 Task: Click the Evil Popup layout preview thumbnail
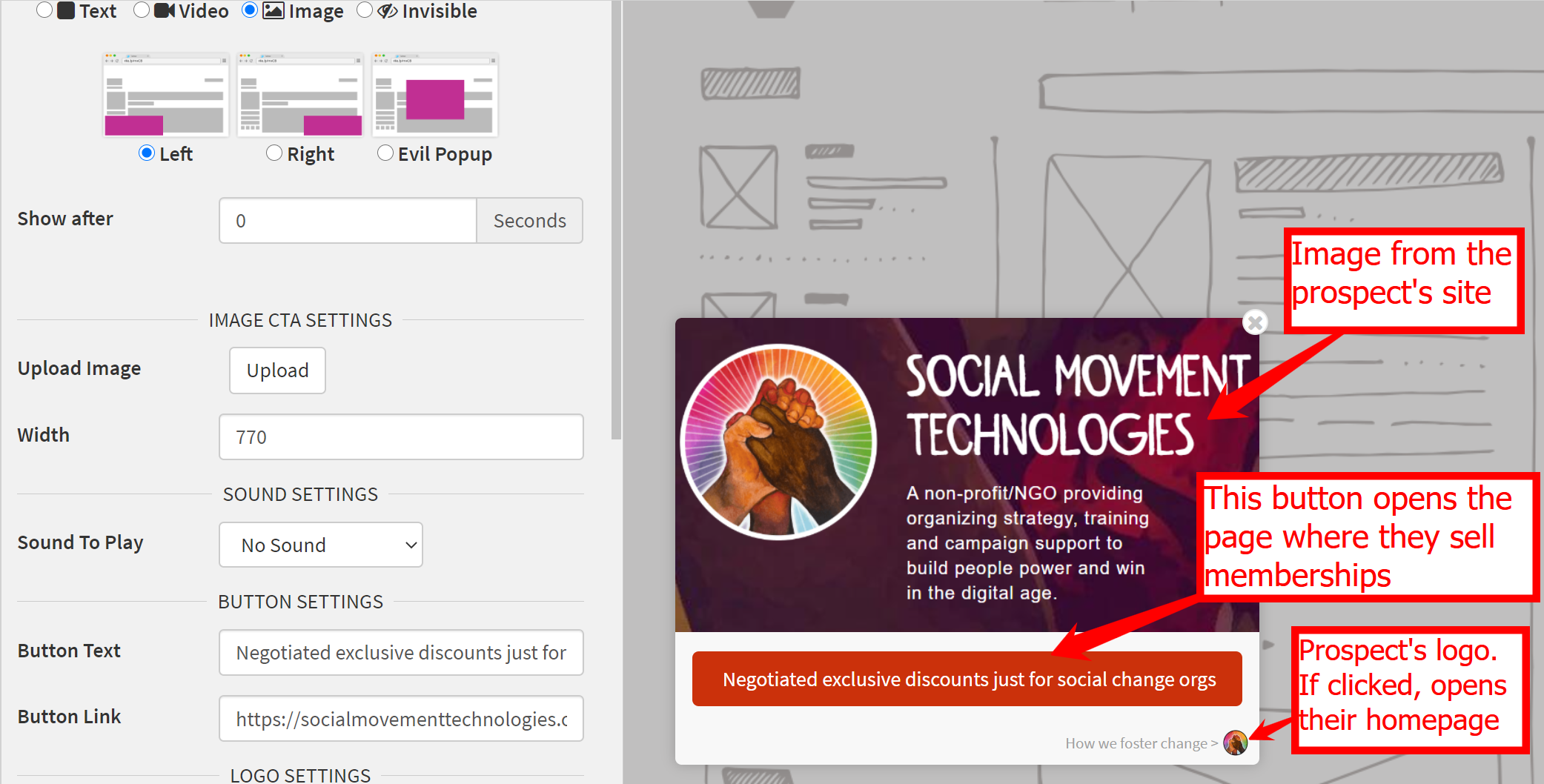tap(435, 94)
